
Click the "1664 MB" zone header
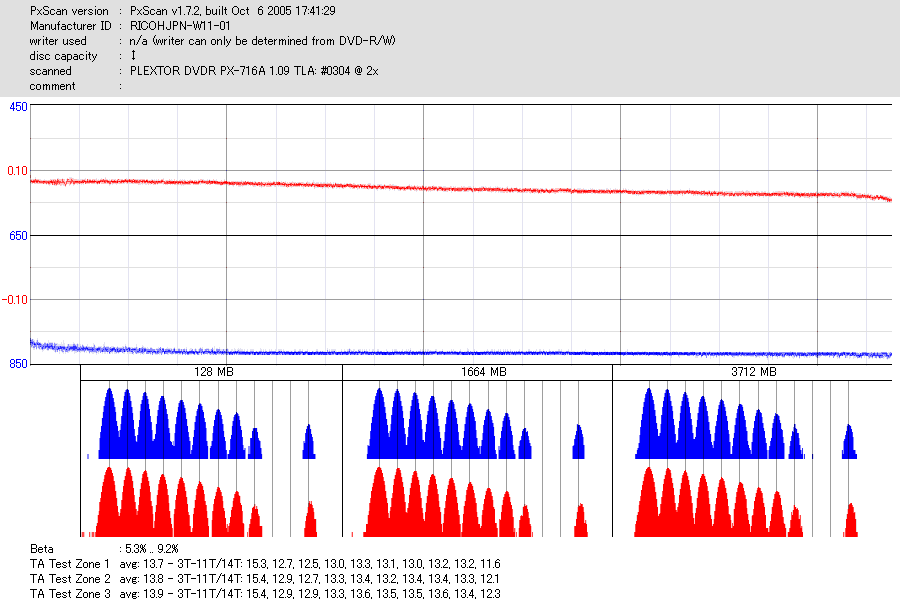click(484, 372)
